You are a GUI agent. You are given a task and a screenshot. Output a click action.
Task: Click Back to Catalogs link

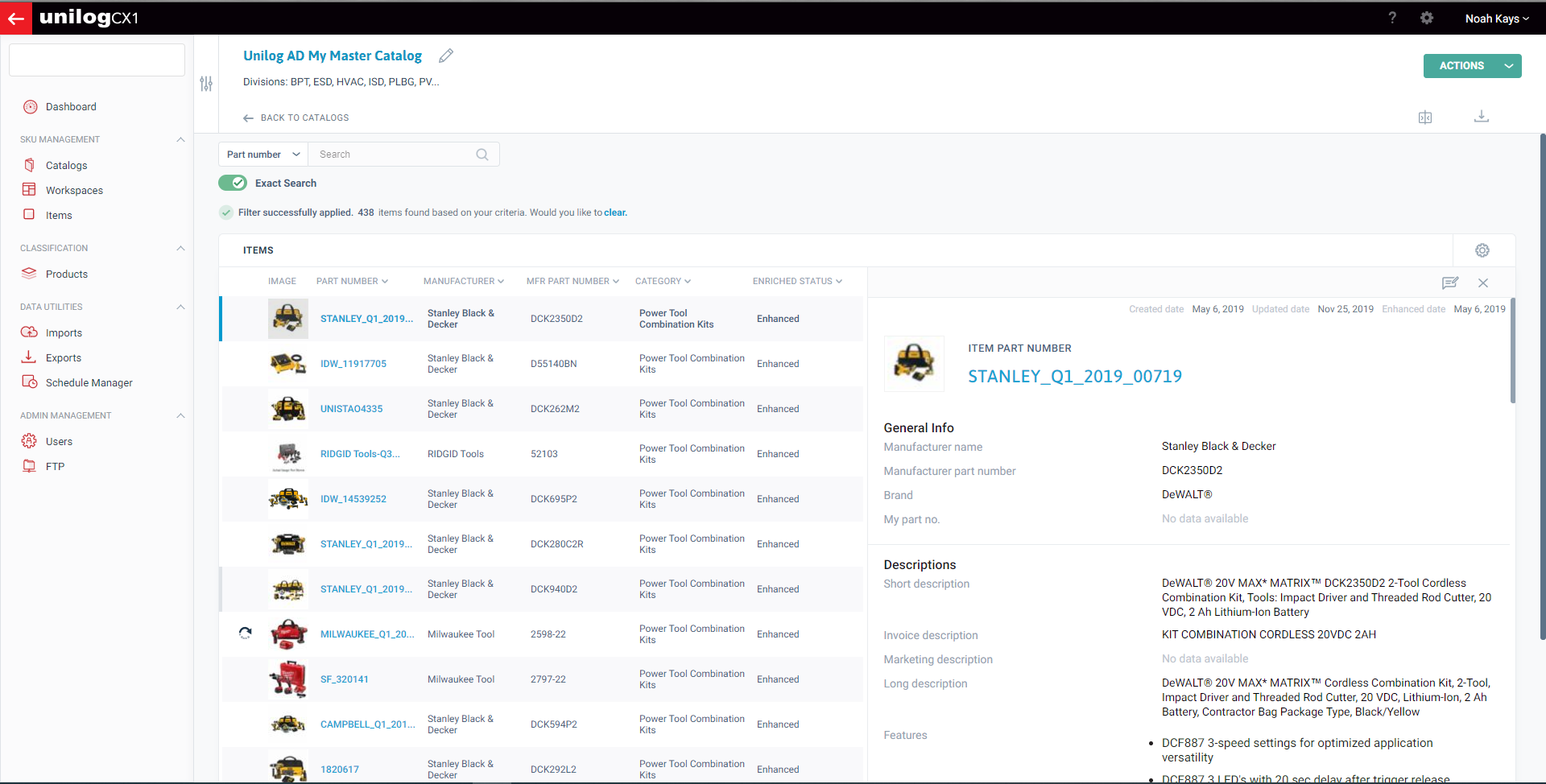pos(296,118)
